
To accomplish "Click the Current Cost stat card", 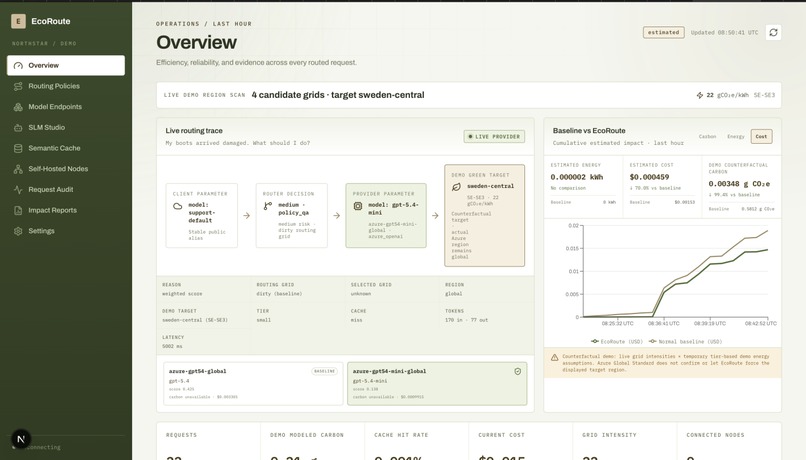I will [521, 441].
